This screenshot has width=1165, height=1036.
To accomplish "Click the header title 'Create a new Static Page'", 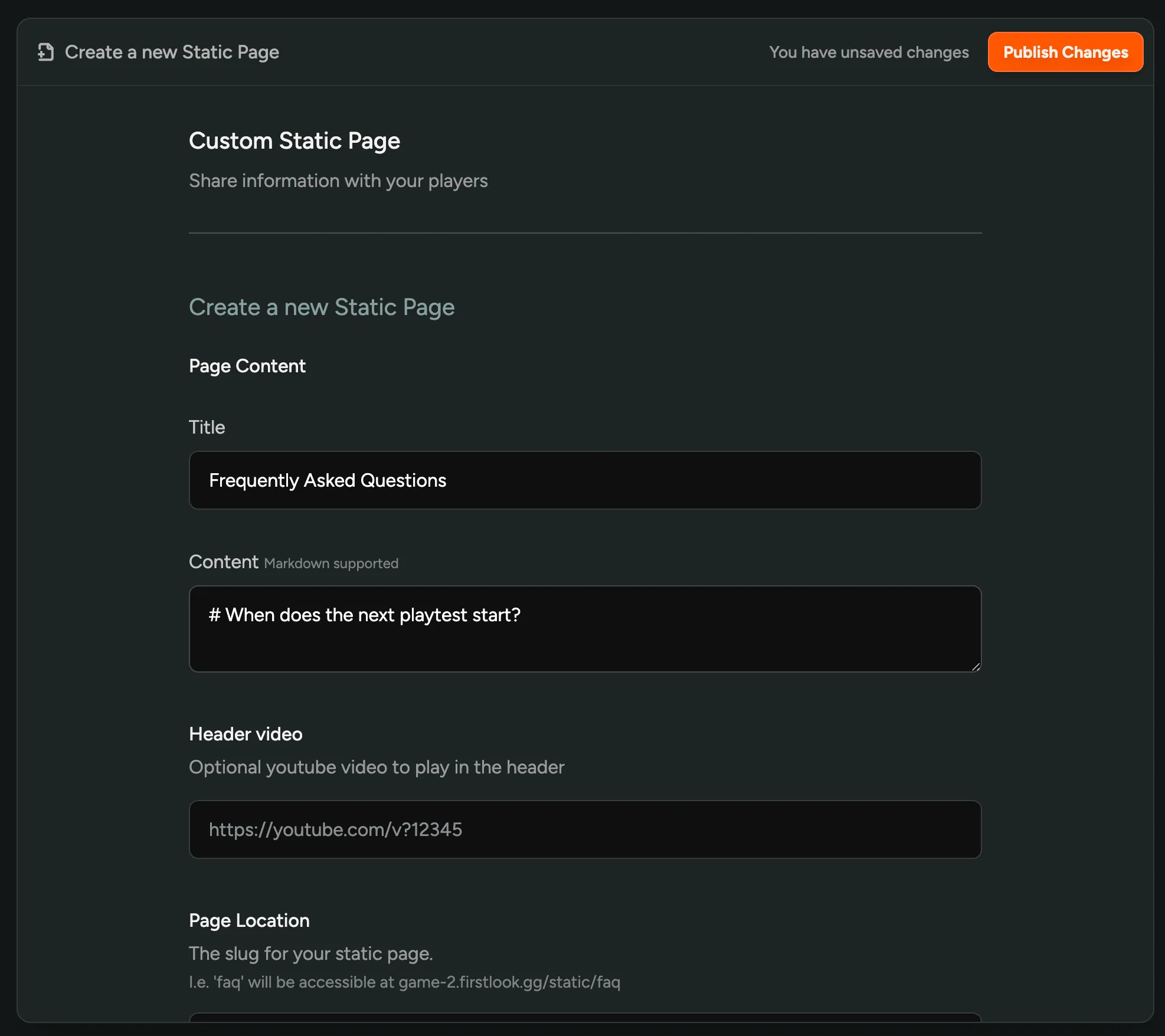I will click(172, 52).
